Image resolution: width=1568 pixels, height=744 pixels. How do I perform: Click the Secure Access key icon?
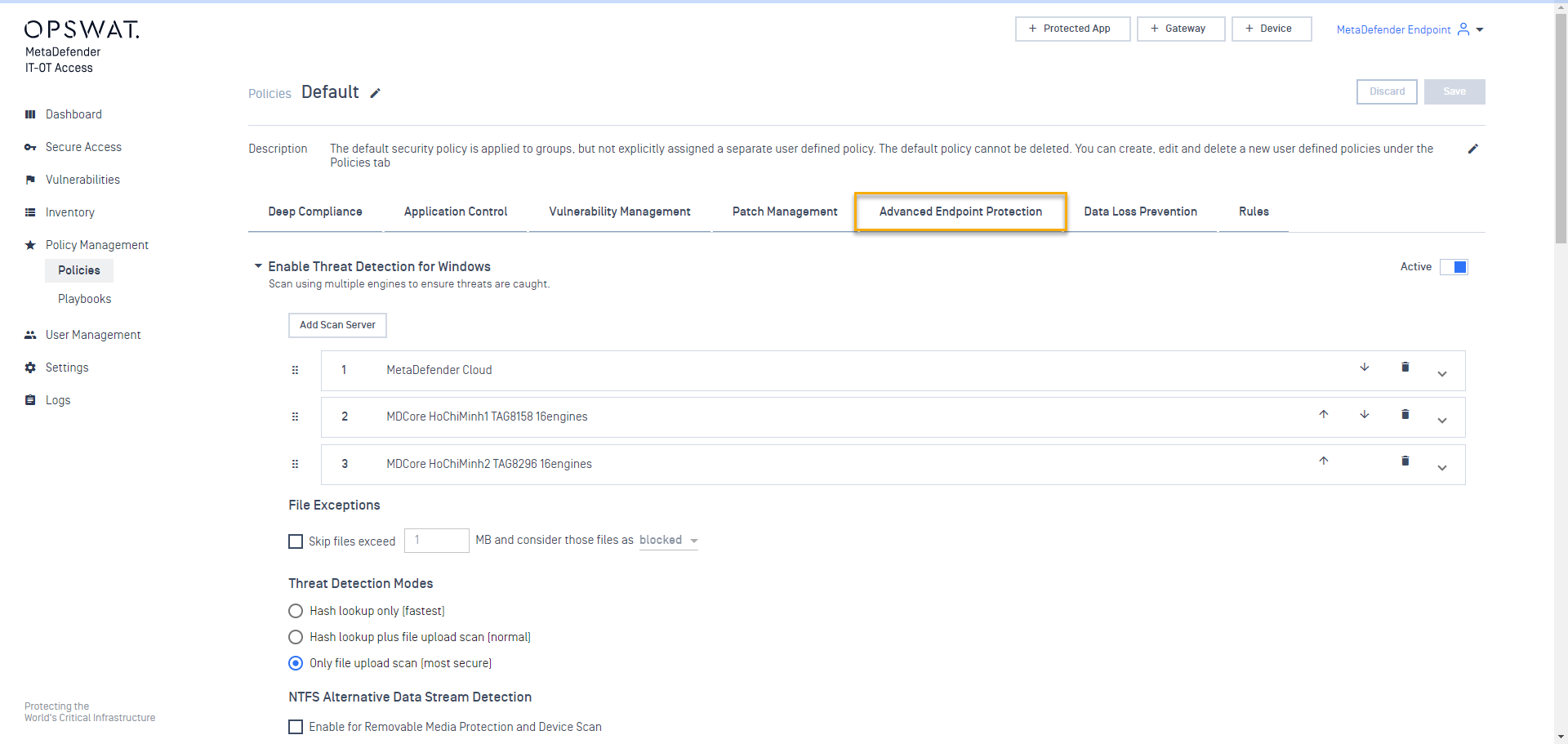pyautogui.click(x=30, y=147)
